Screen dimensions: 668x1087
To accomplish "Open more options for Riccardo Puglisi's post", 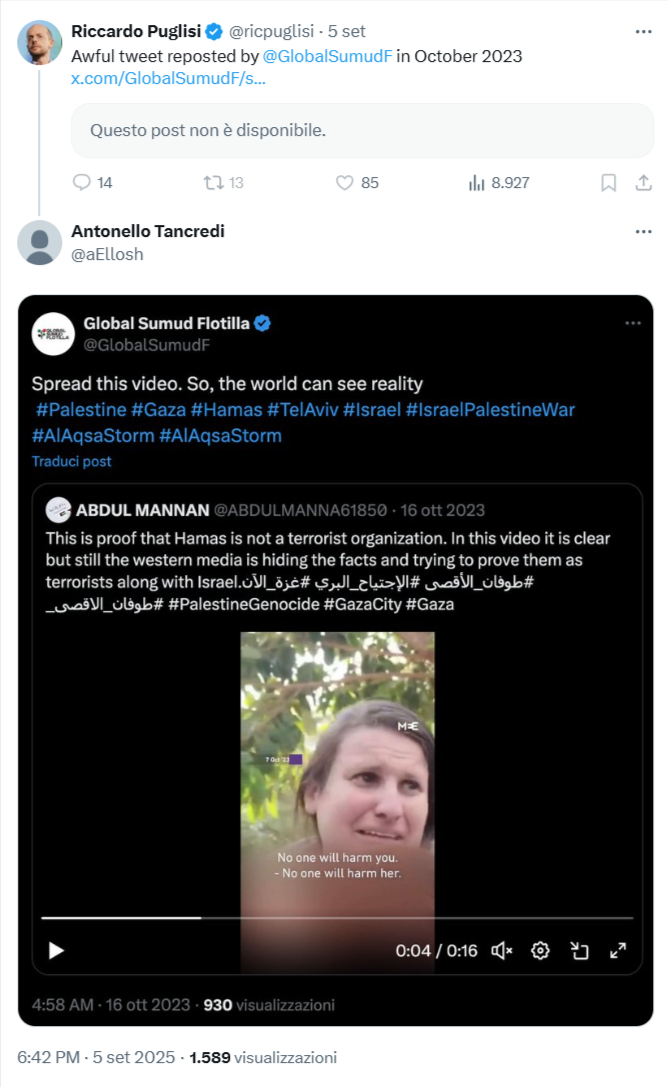I will click(644, 31).
